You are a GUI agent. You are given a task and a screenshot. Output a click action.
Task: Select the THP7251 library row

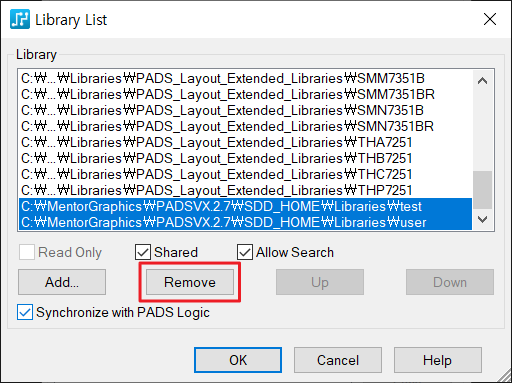[x=245, y=190]
